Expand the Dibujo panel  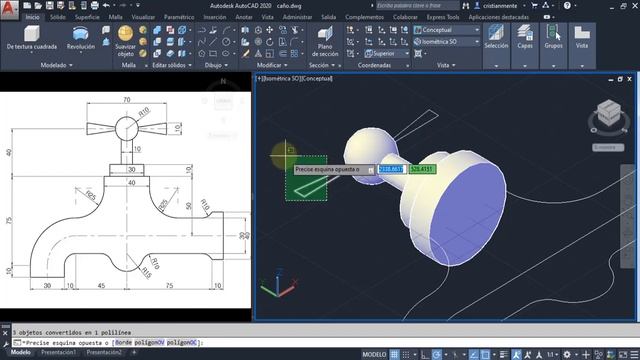coord(216,65)
